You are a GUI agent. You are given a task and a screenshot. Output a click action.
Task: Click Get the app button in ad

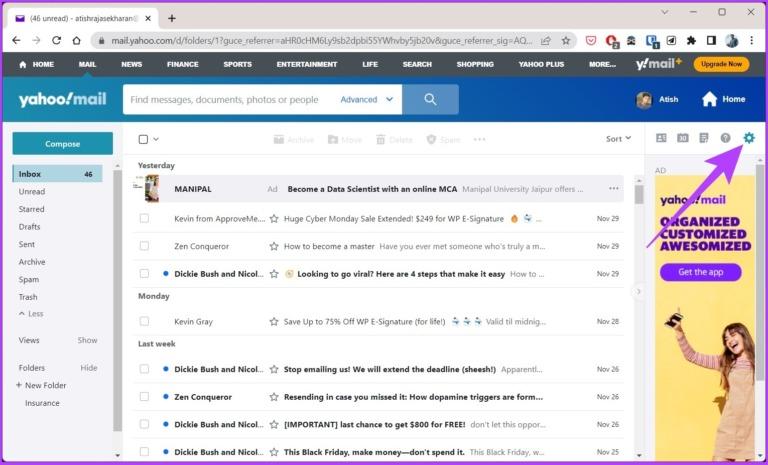coord(700,272)
